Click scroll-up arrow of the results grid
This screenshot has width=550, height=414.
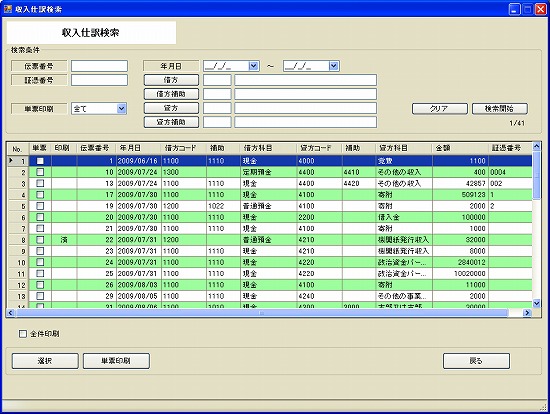[x=536, y=146]
